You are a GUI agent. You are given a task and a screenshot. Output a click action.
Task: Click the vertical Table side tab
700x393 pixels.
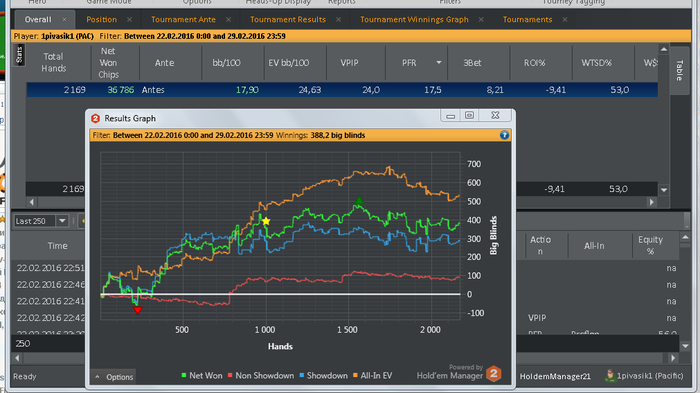point(679,70)
